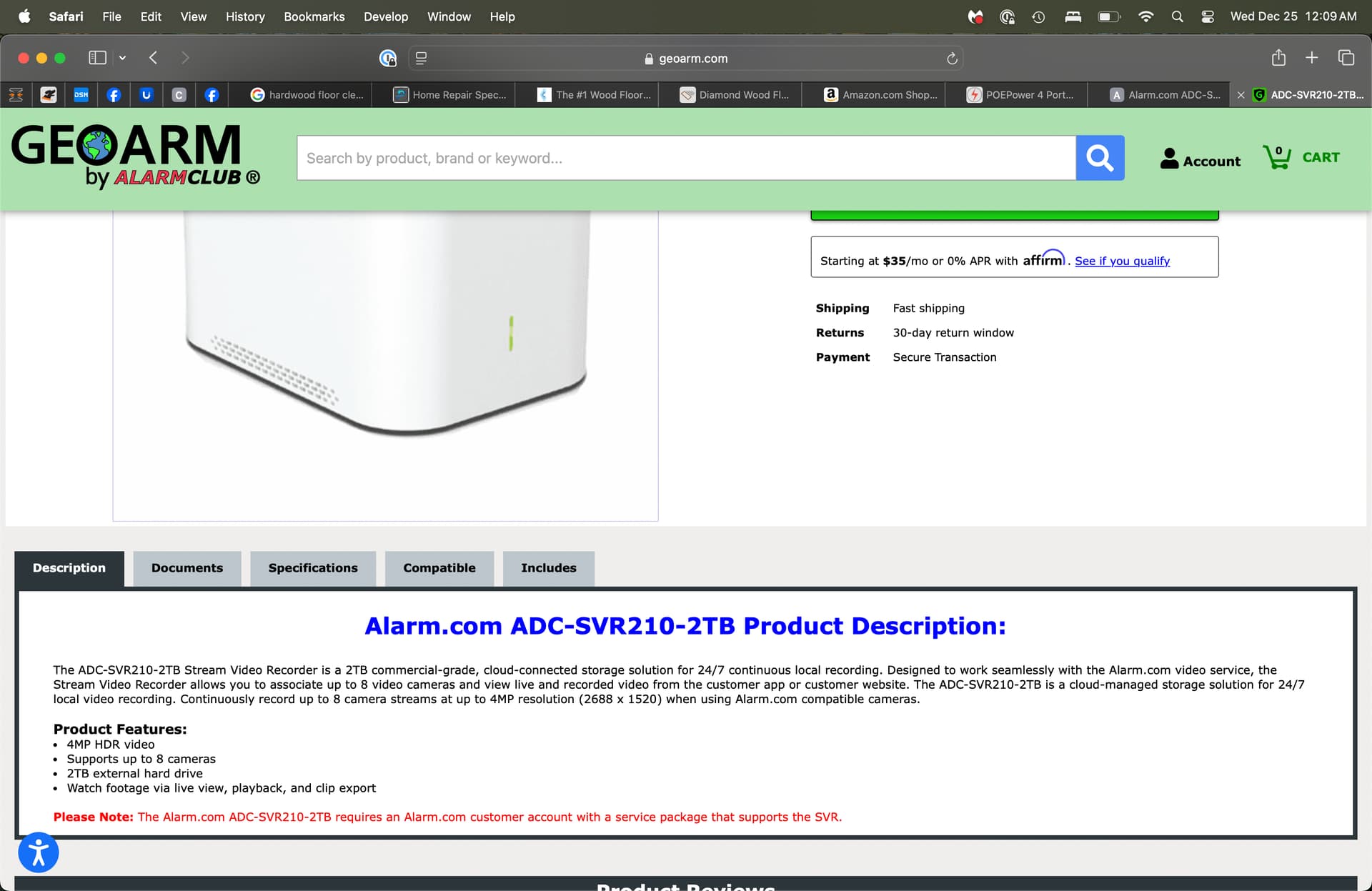This screenshot has height=891, width=1372.
Task: Select the Specifications tab
Action: pyautogui.click(x=313, y=568)
